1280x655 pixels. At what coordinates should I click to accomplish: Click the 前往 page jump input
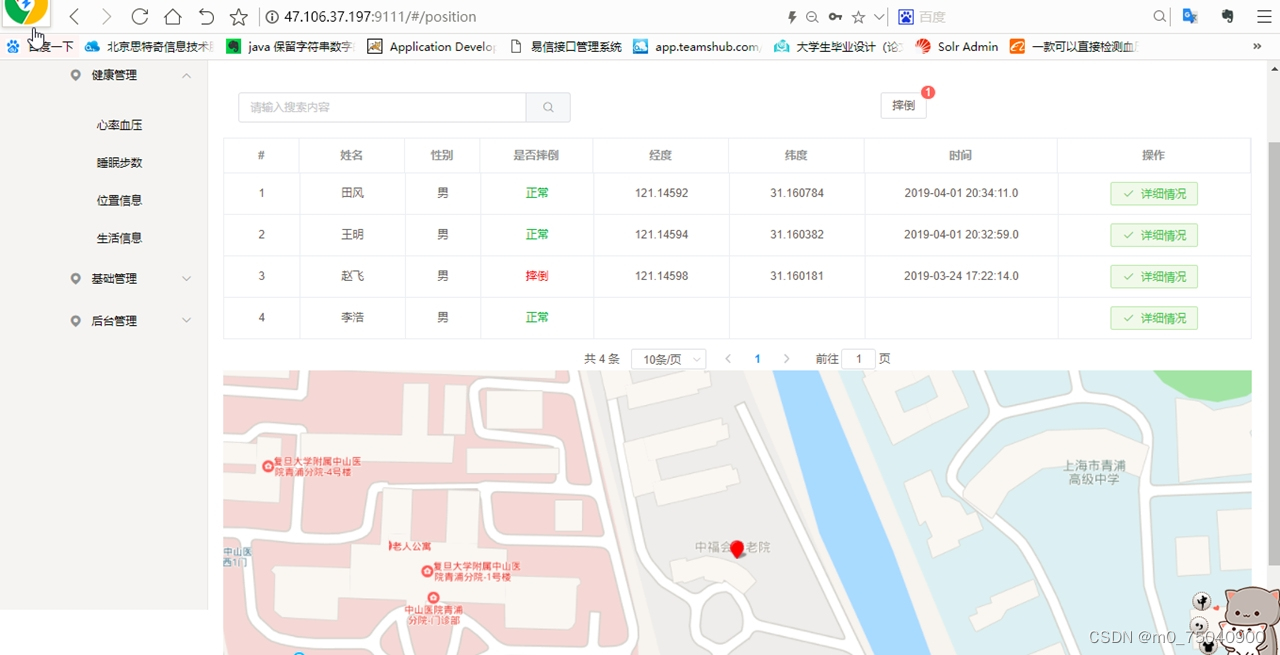[859, 359]
